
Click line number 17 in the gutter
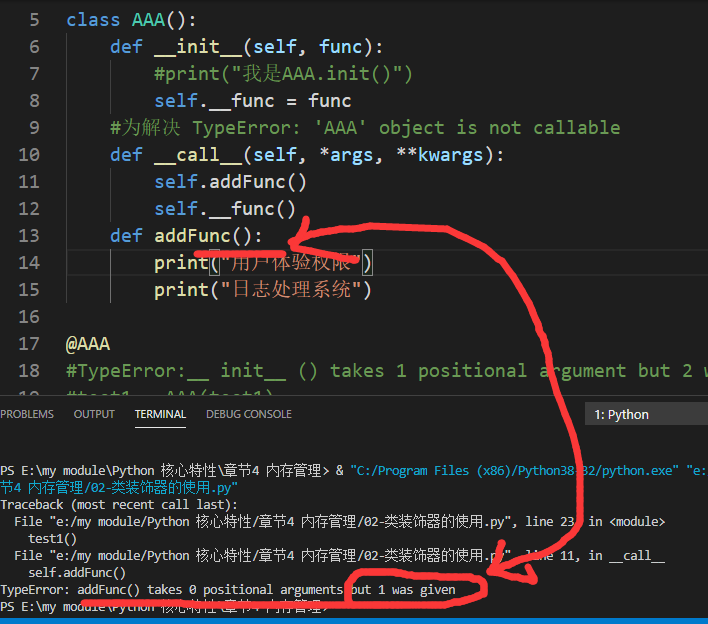[x=29, y=344]
